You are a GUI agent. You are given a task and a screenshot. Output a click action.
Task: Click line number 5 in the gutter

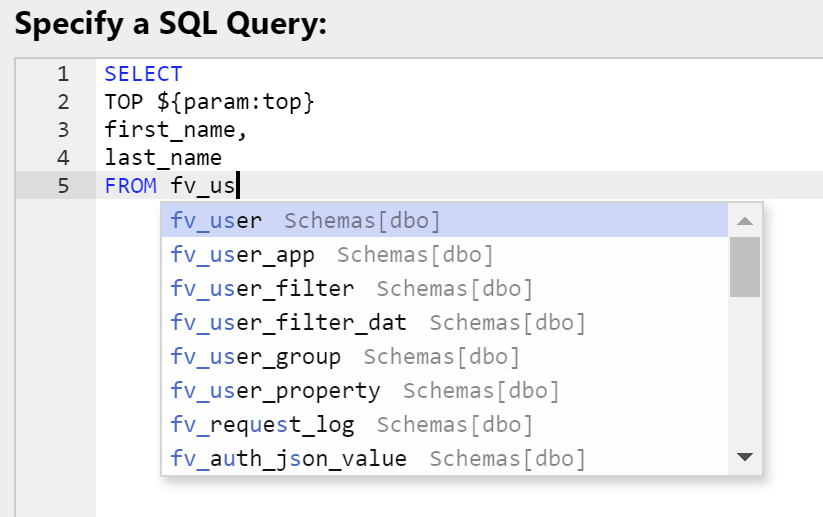click(63, 186)
